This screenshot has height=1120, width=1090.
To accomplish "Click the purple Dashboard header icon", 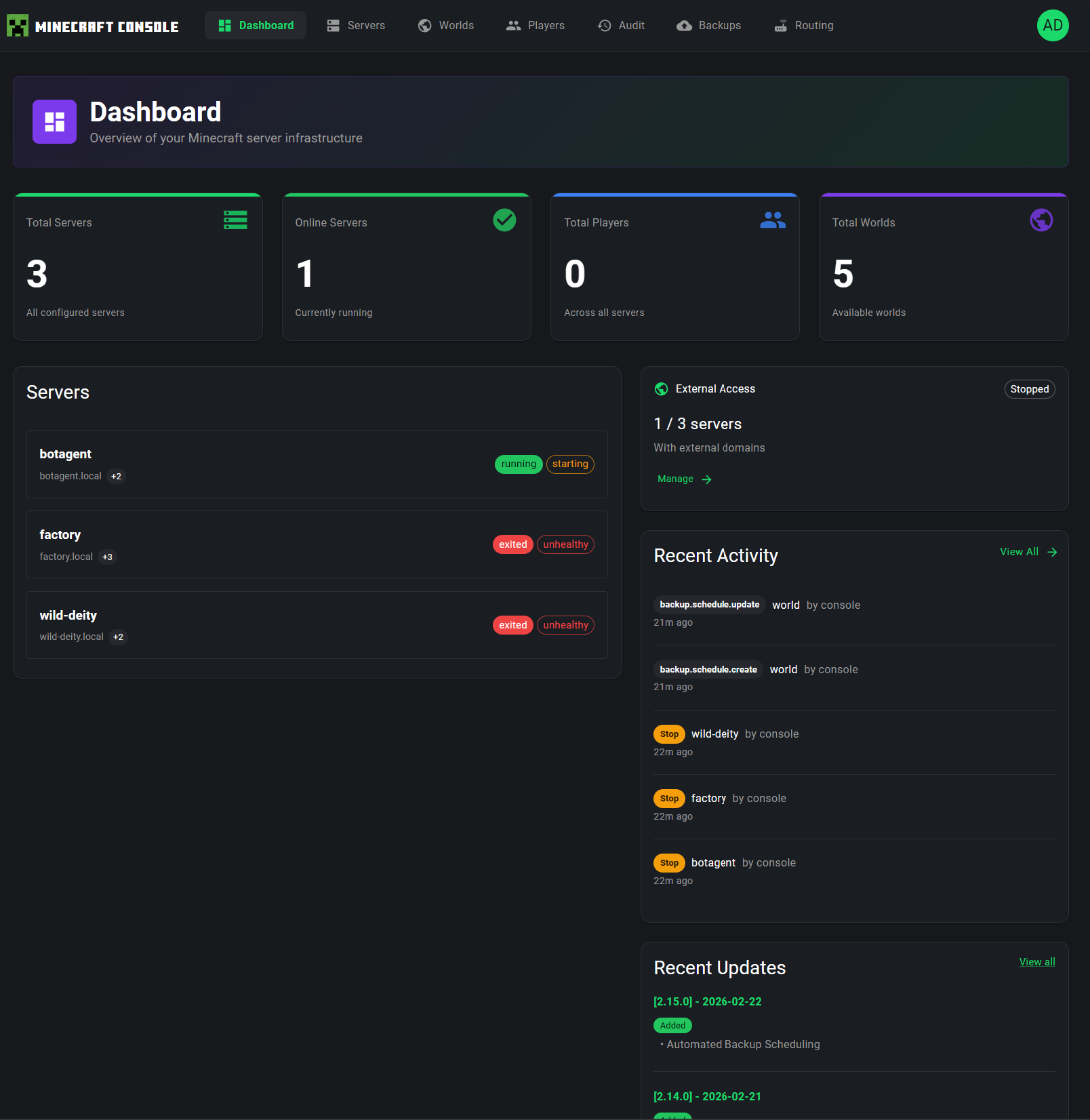I will click(54, 122).
